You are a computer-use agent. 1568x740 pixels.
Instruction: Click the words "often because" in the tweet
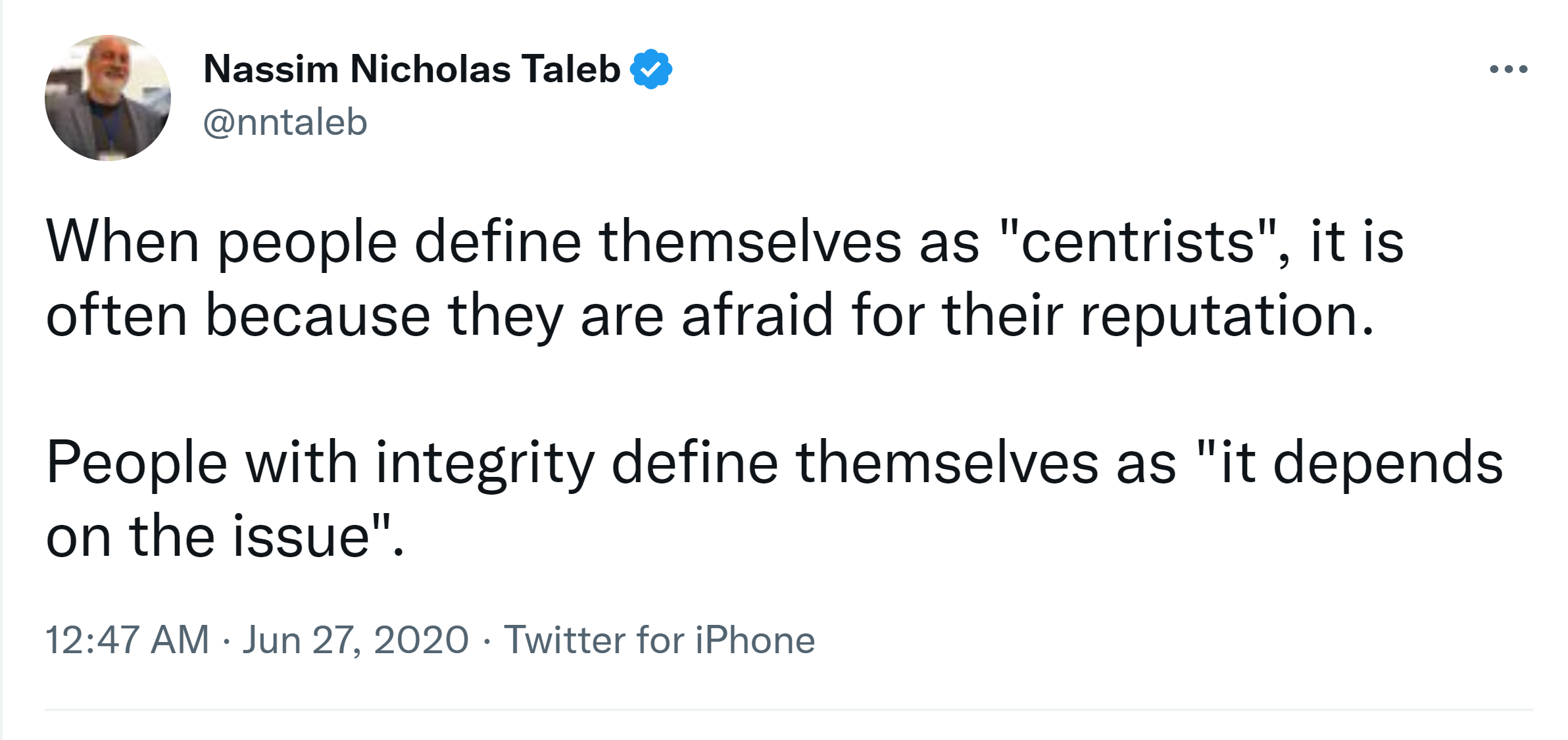[238, 316]
